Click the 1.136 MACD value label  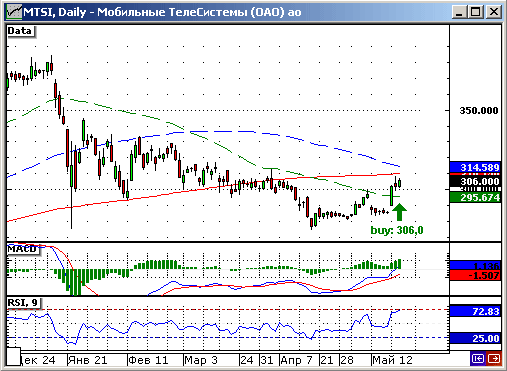(x=475, y=265)
